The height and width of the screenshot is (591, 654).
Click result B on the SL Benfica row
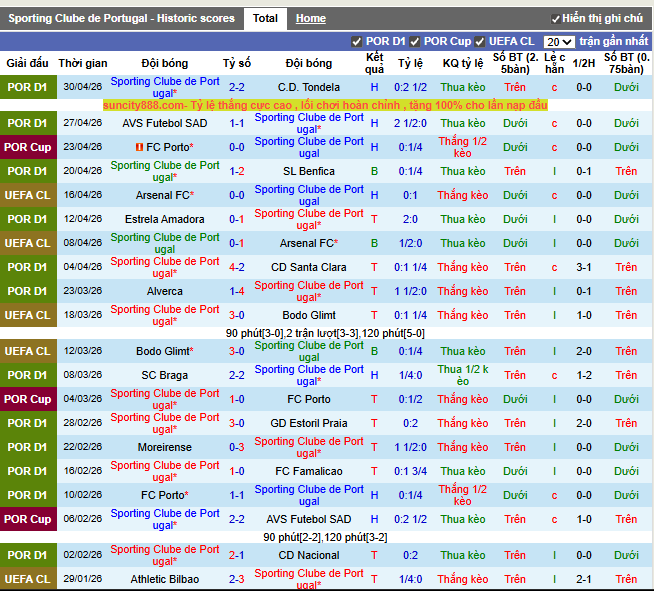coord(374,171)
